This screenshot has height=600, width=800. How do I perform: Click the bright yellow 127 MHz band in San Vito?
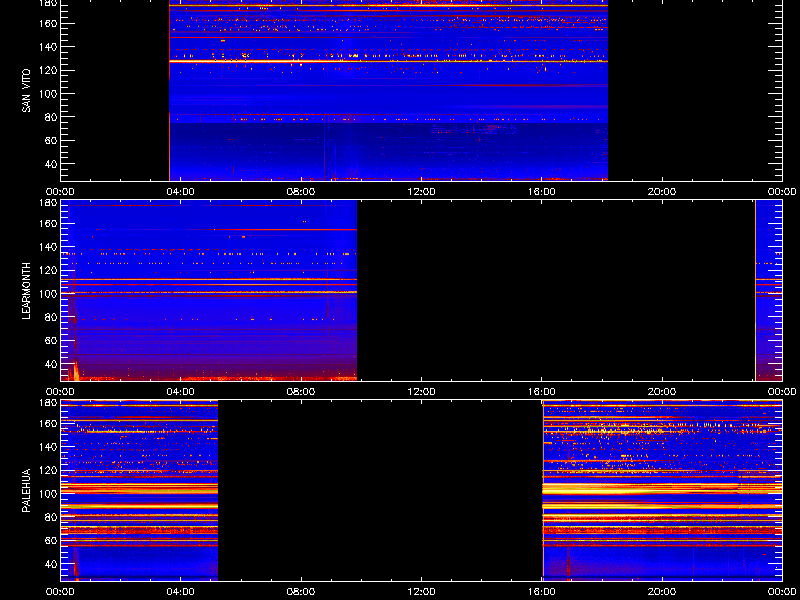(388, 62)
